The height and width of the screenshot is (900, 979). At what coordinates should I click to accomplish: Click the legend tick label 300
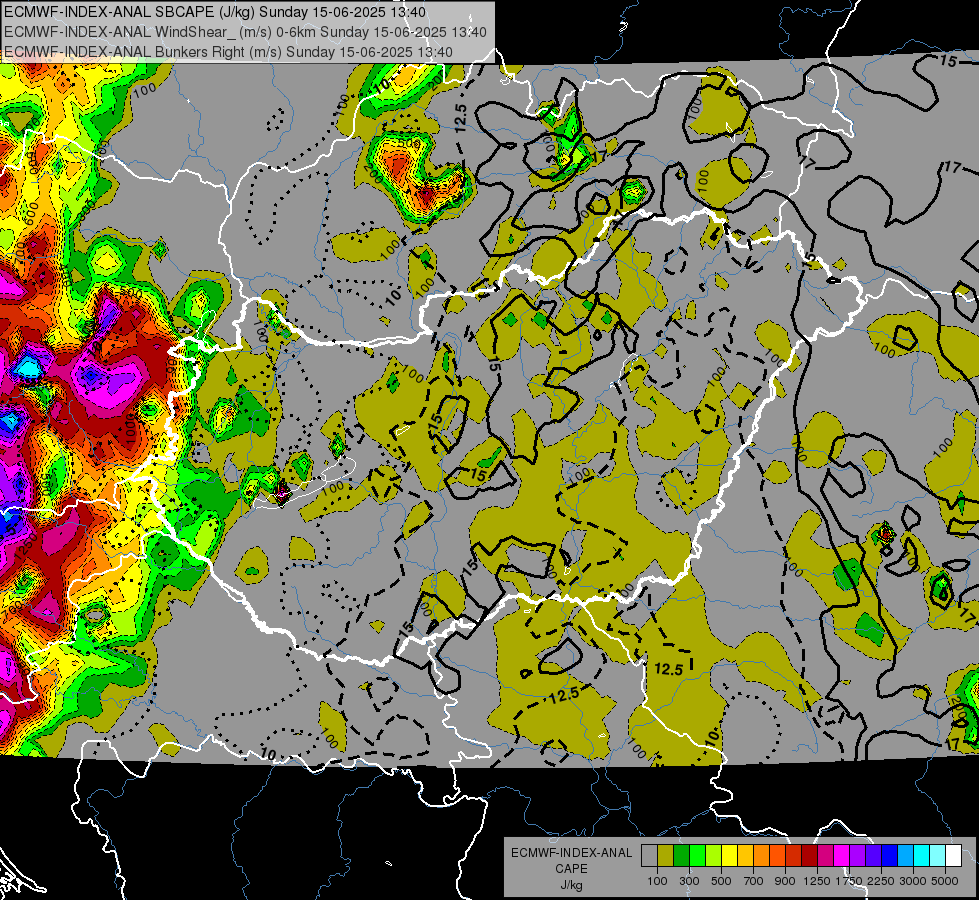(689, 881)
